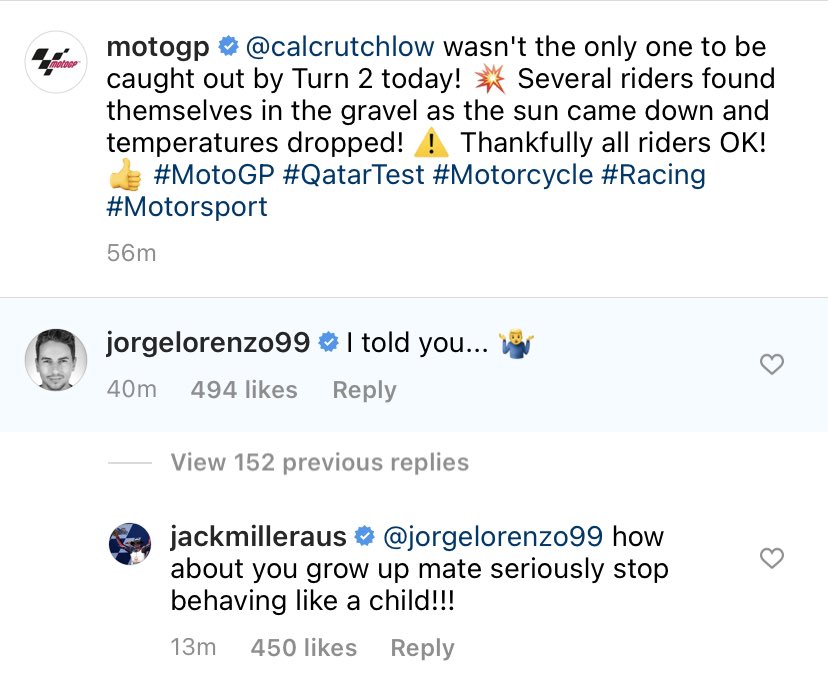Image resolution: width=828 pixels, height=684 pixels.
Task: View 450 likes on Miller's reply
Action: [303, 648]
